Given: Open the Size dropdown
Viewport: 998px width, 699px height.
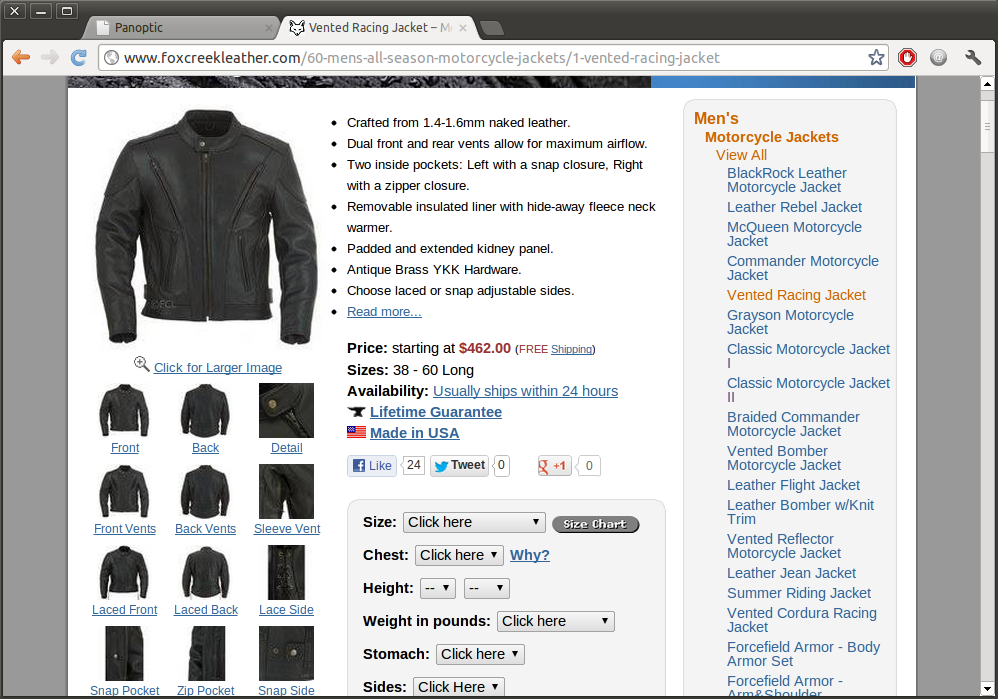Looking at the screenshot, I should (474, 522).
